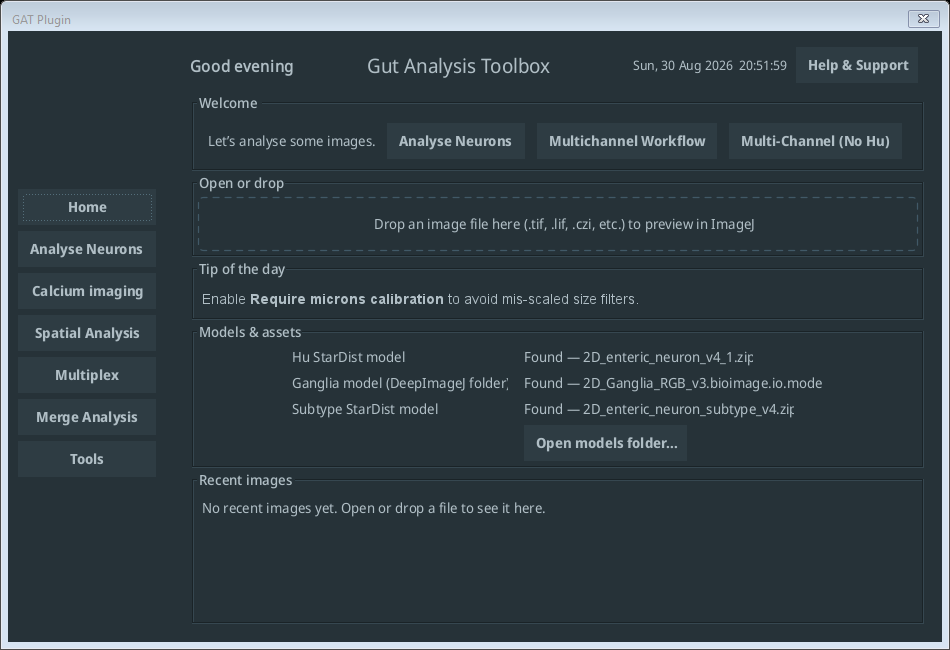Click the 2D_enteric_neuron_v4_1.zip status text
Screen dimensions: 950x650
click(639, 357)
